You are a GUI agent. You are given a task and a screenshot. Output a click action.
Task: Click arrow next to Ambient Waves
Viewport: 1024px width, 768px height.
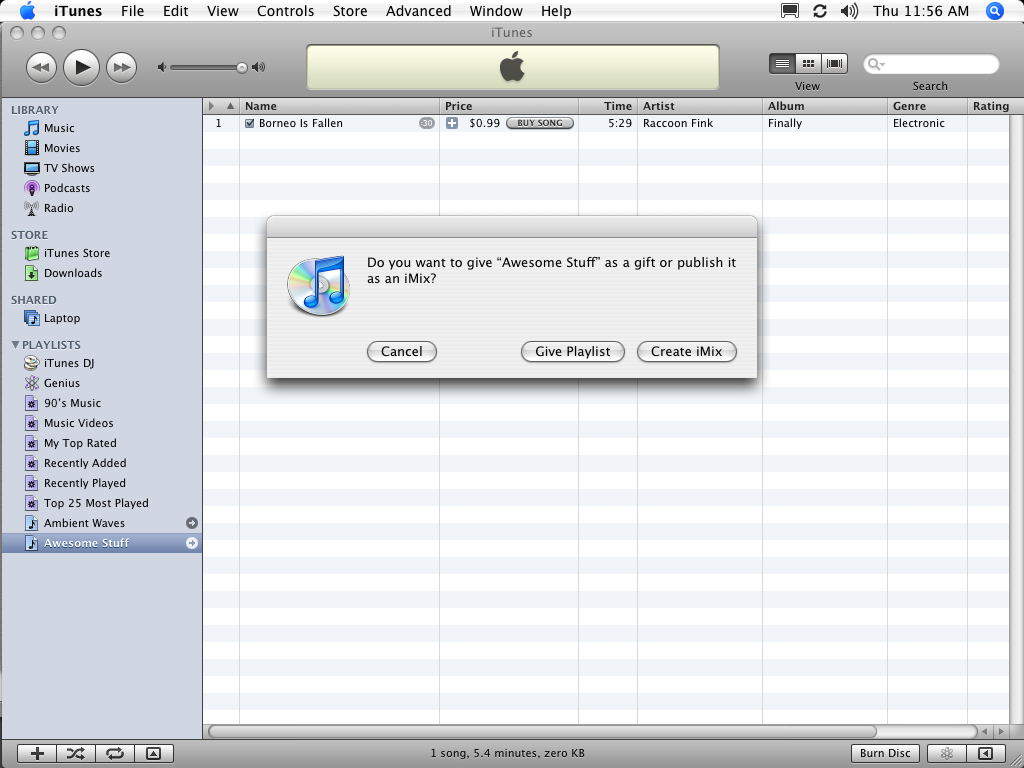tap(191, 523)
